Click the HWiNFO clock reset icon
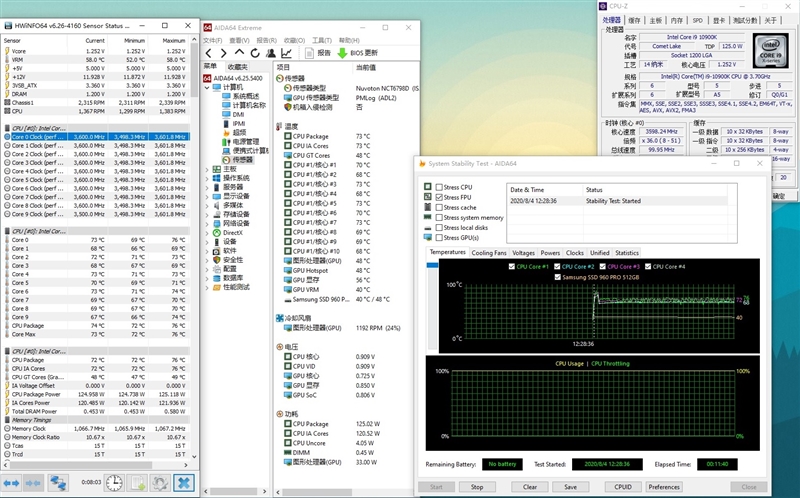 pos(114,482)
